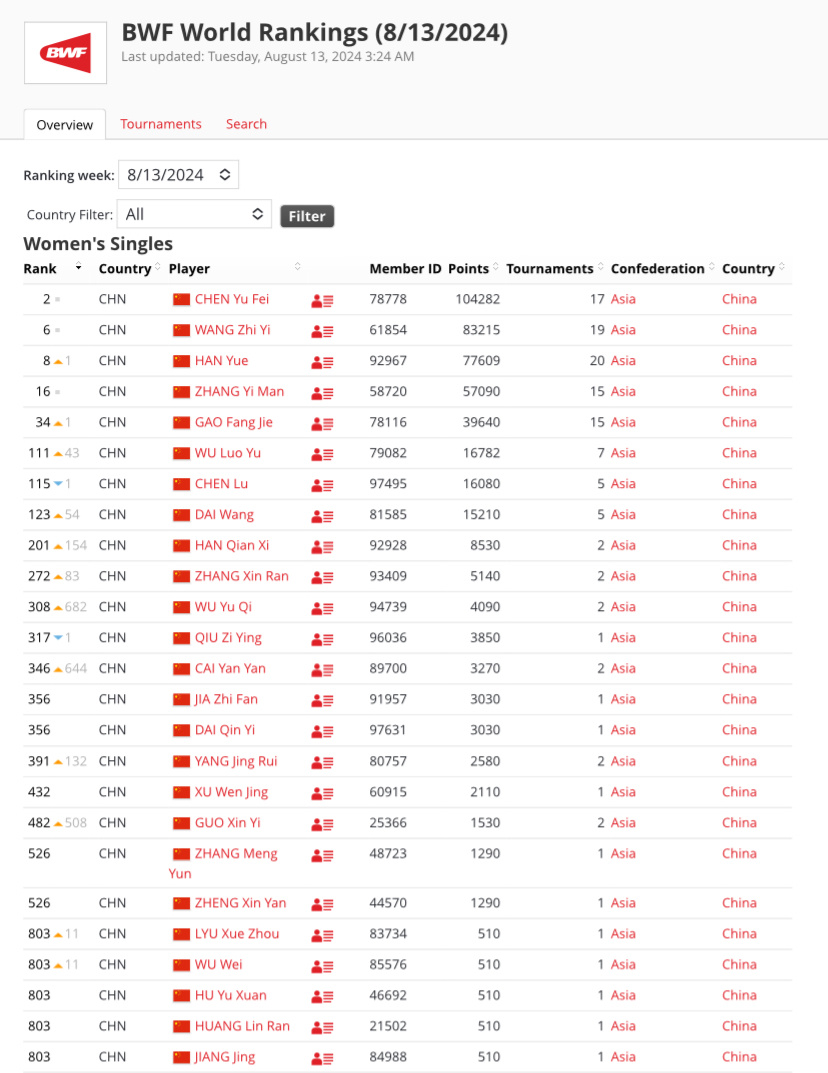The width and height of the screenshot is (828, 1073).
Task: Select the Overview tab
Action: (x=65, y=125)
